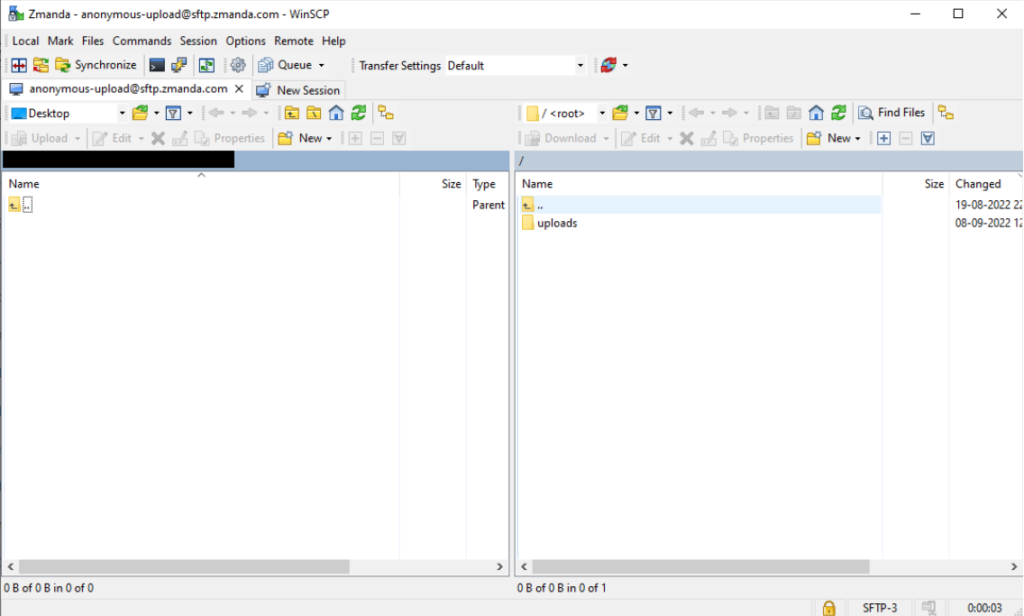Image resolution: width=1024 pixels, height=616 pixels.
Task: Open in PuTTY icon
Action: (x=179, y=65)
